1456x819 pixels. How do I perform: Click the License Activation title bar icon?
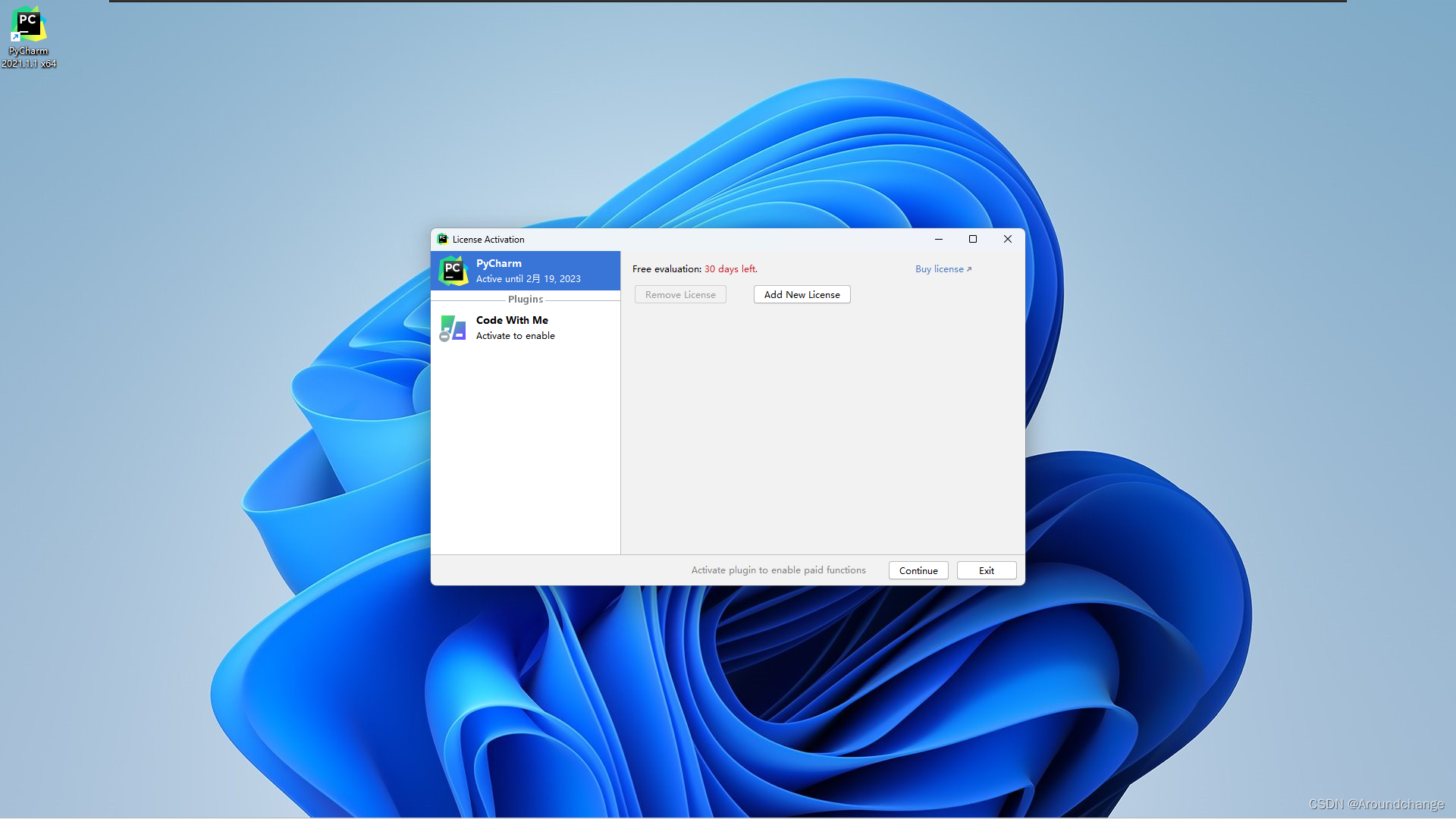pos(443,239)
